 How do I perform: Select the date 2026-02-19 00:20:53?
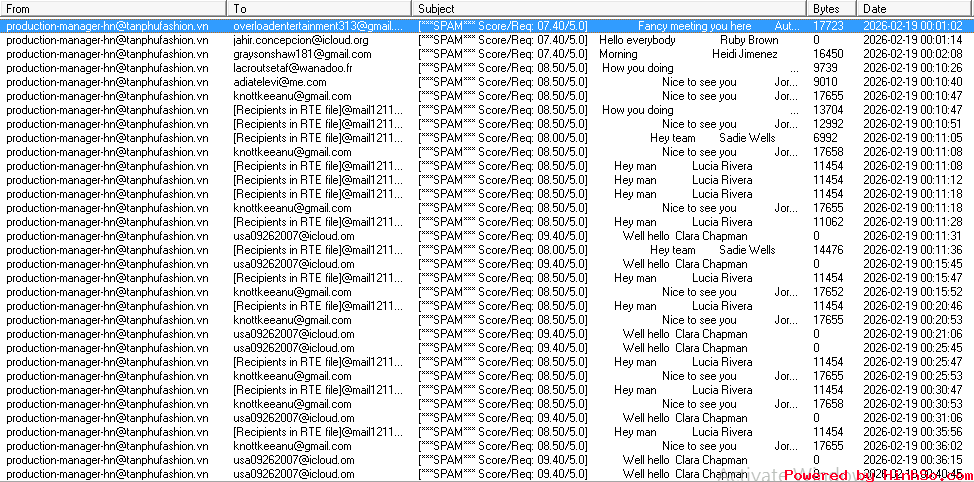[x=913, y=320]
